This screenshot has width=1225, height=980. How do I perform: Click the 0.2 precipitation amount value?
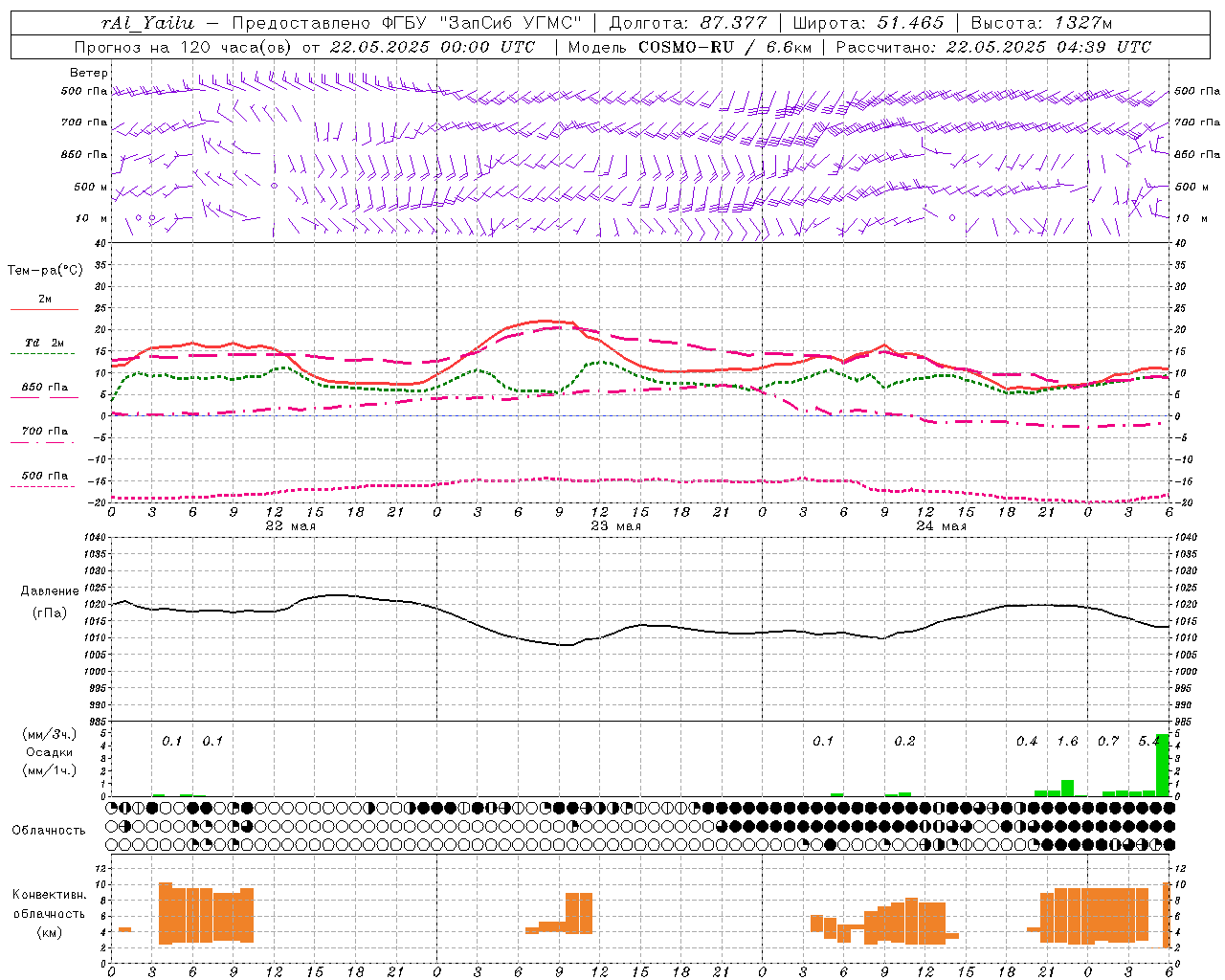pyautogui.click(x=904, y=742)
